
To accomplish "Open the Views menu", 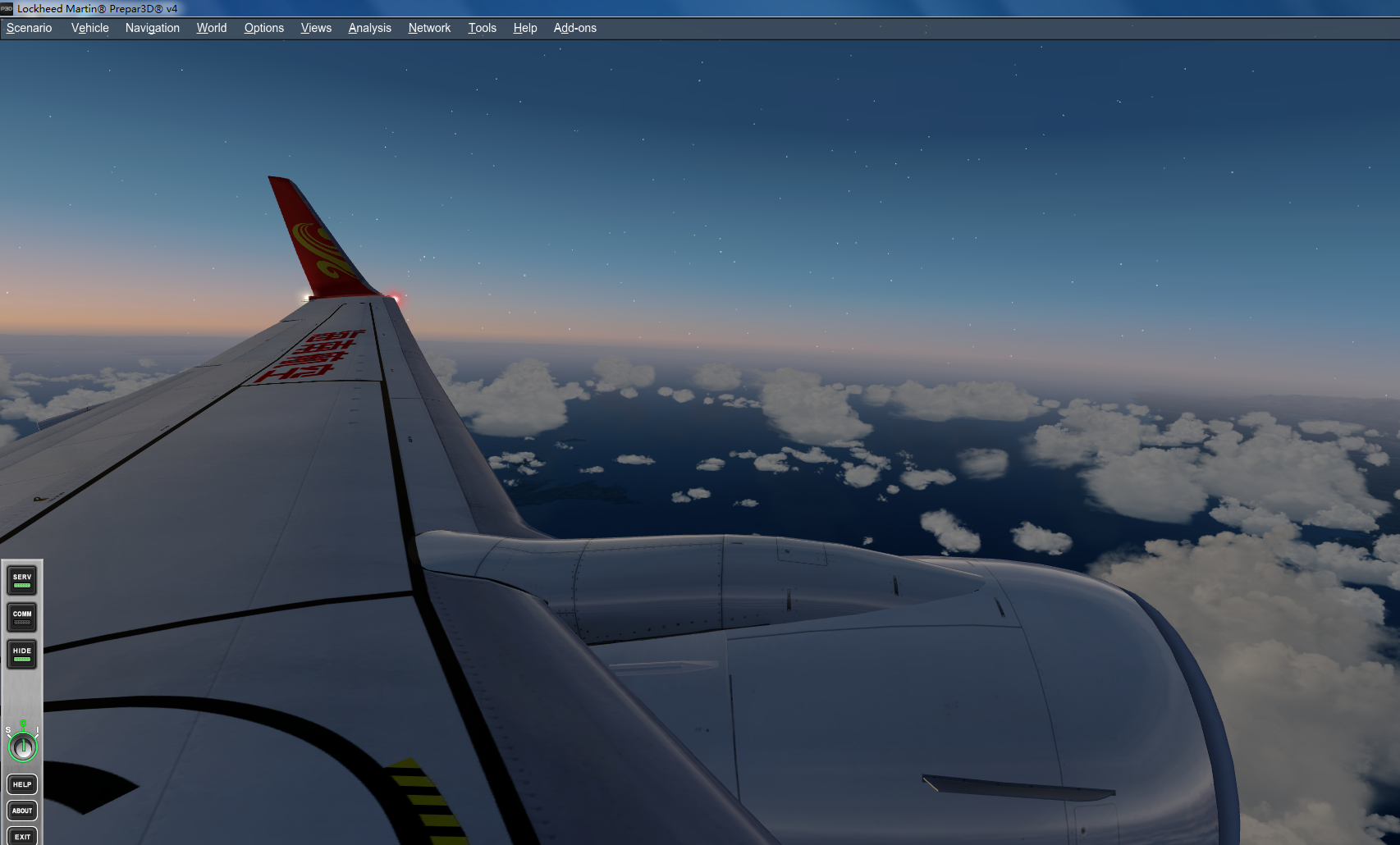I will (316, 27).
